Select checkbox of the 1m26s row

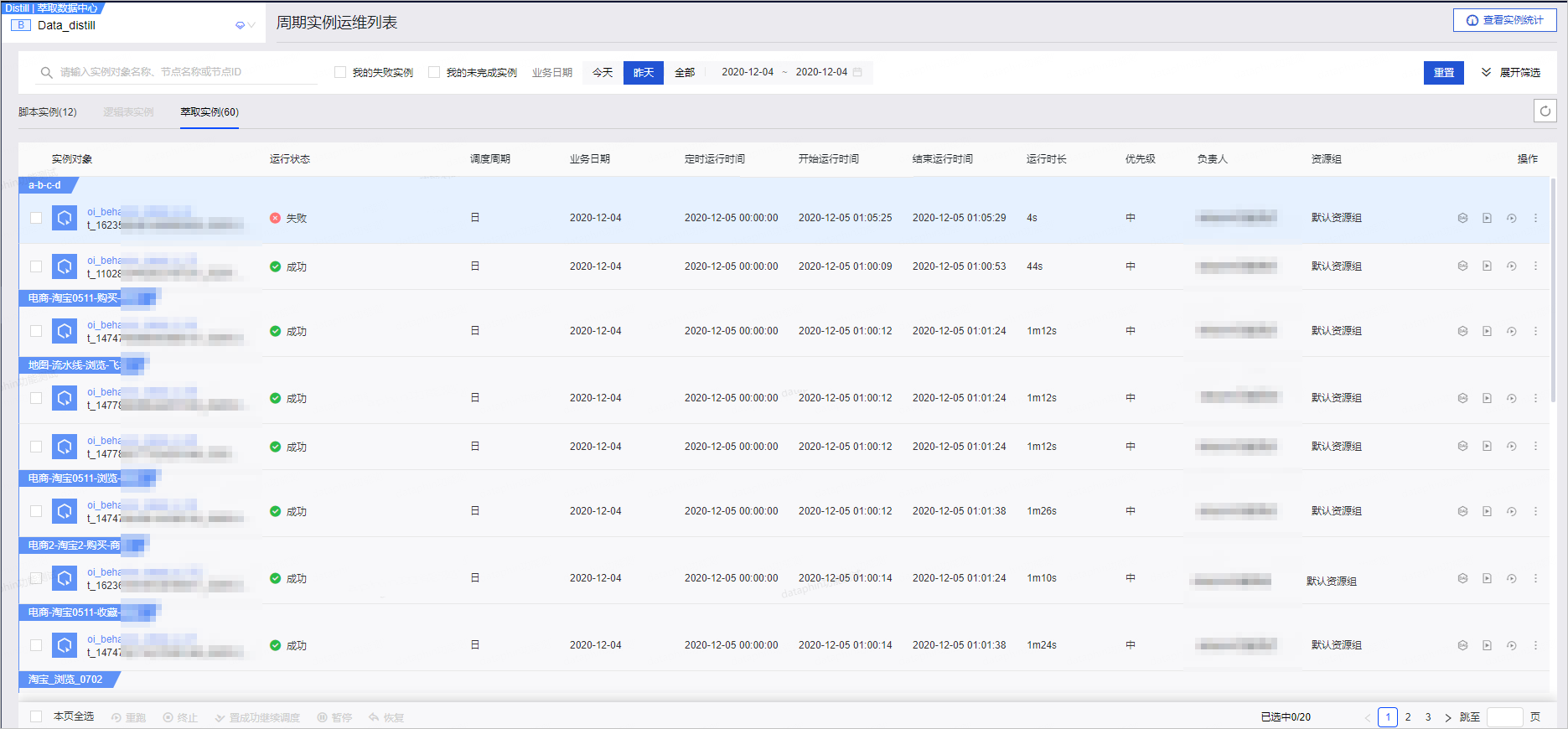tap(36, 511)
